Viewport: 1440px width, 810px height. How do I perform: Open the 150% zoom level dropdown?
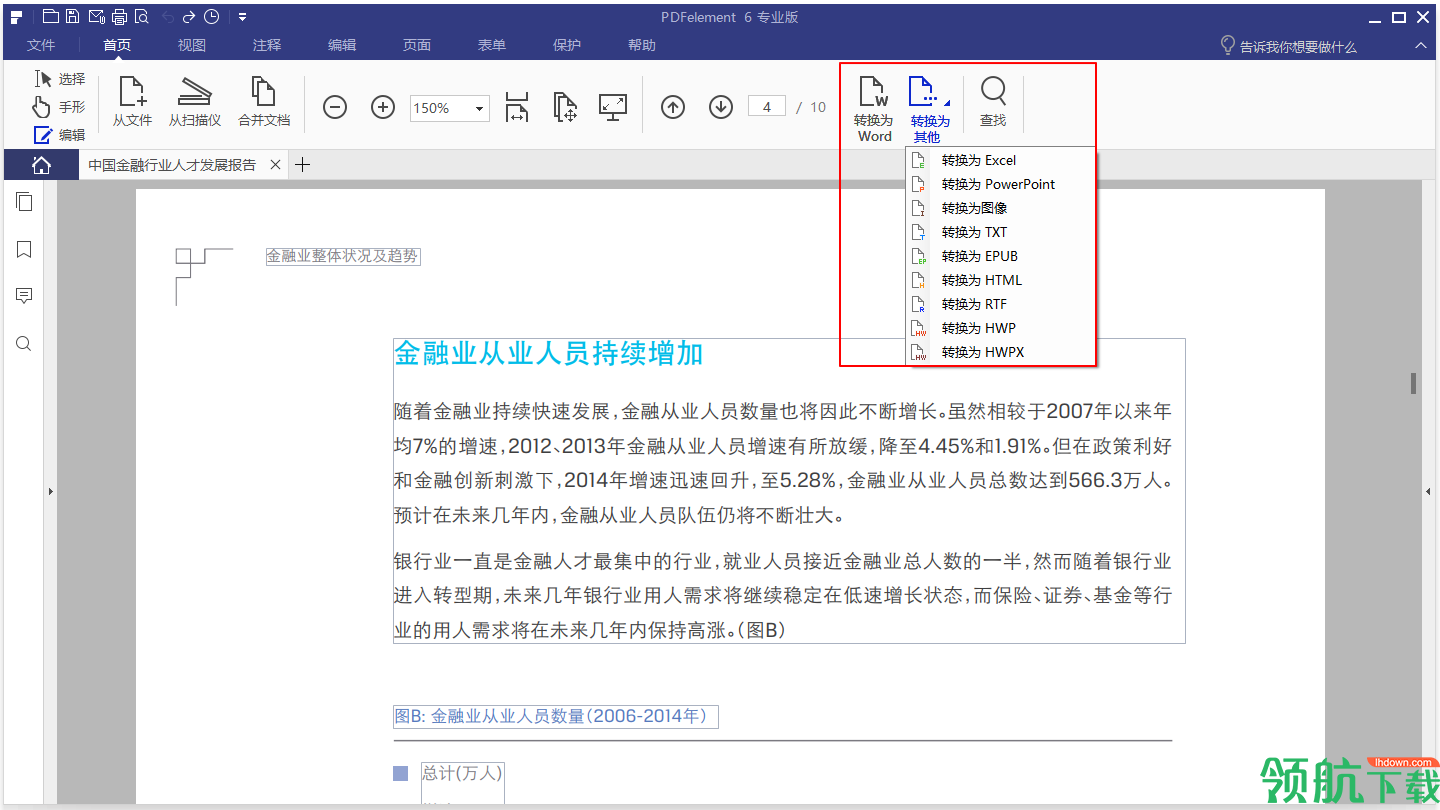479,108
